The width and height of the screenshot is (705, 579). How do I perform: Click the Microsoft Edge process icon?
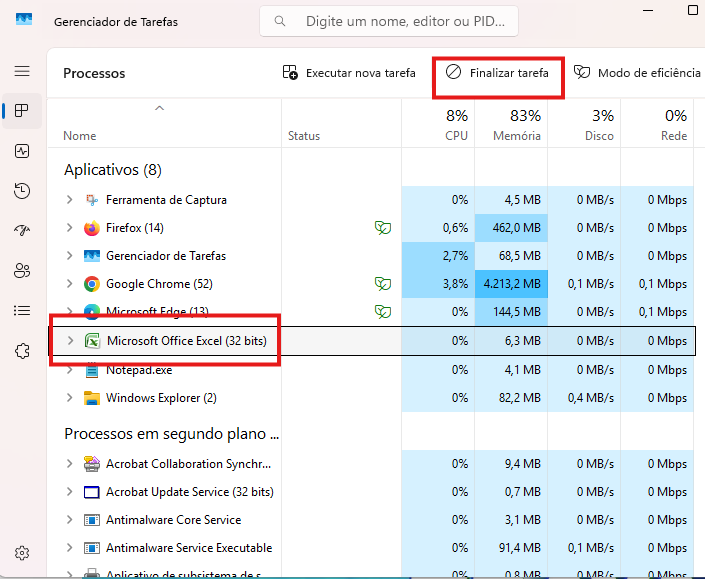coord(92,312)
